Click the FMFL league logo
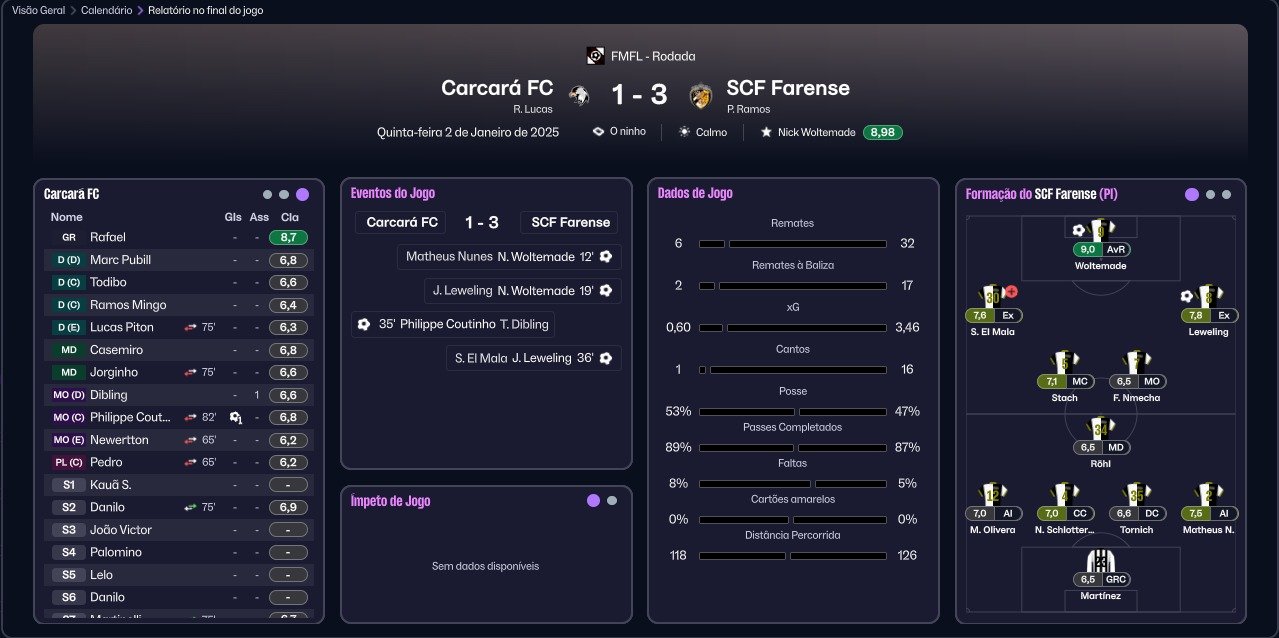 click(x=595, y=56)
